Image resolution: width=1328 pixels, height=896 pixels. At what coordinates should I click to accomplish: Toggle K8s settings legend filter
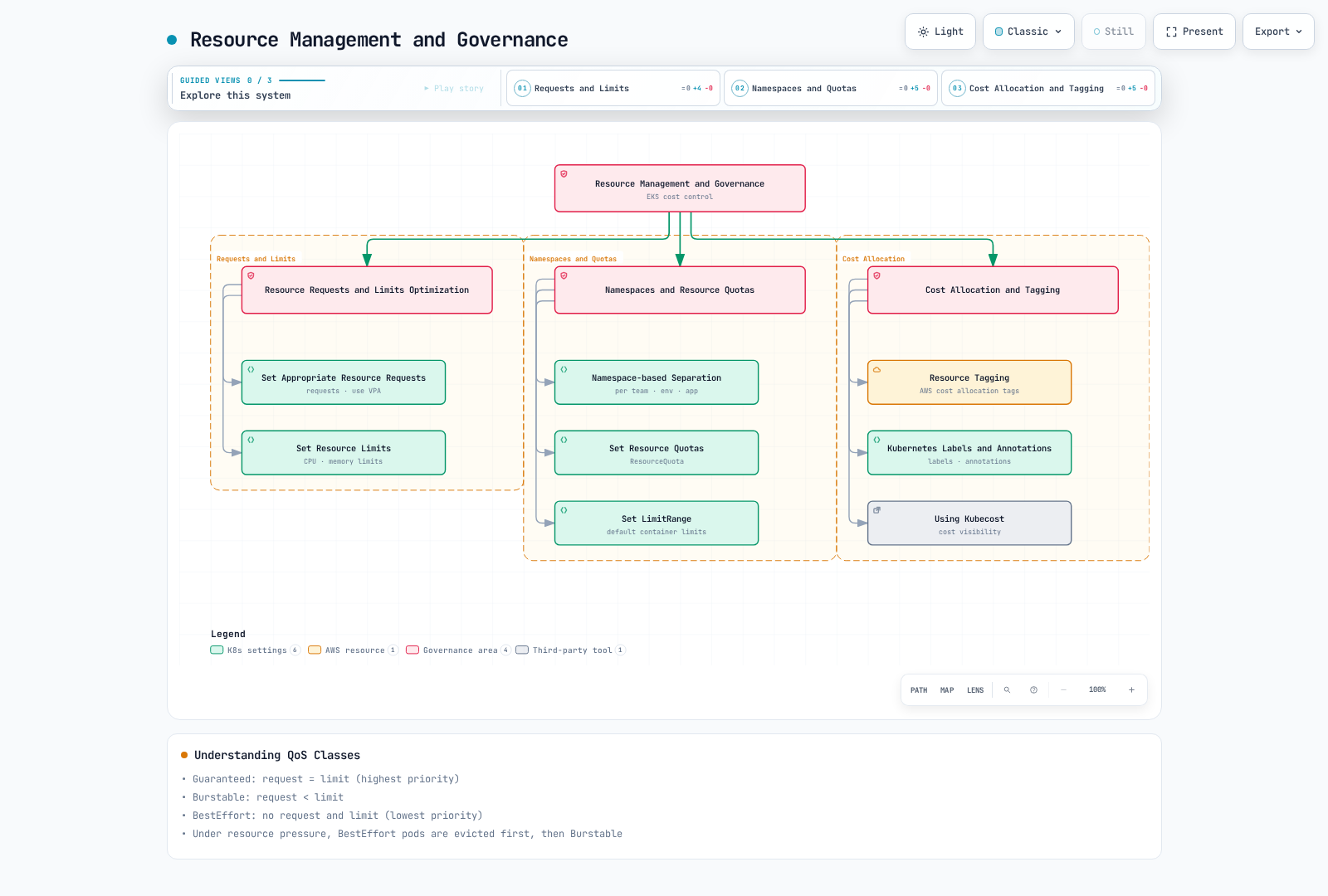[x=255, y=650]
